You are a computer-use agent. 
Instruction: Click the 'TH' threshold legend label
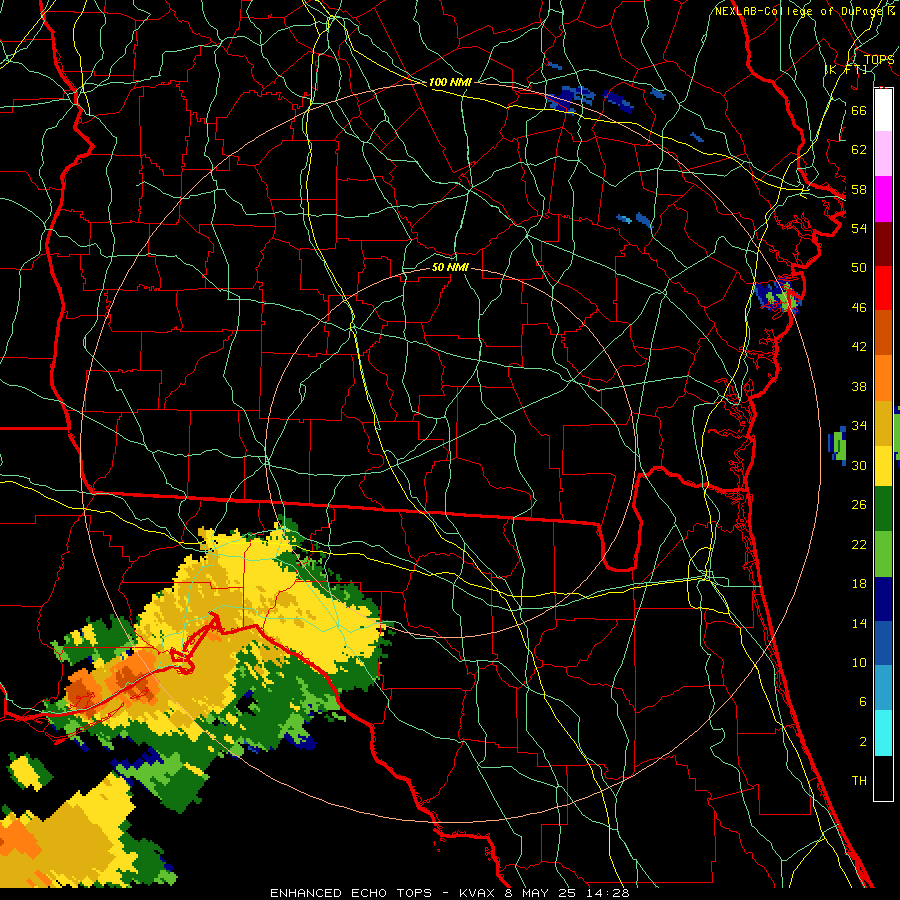859,781
